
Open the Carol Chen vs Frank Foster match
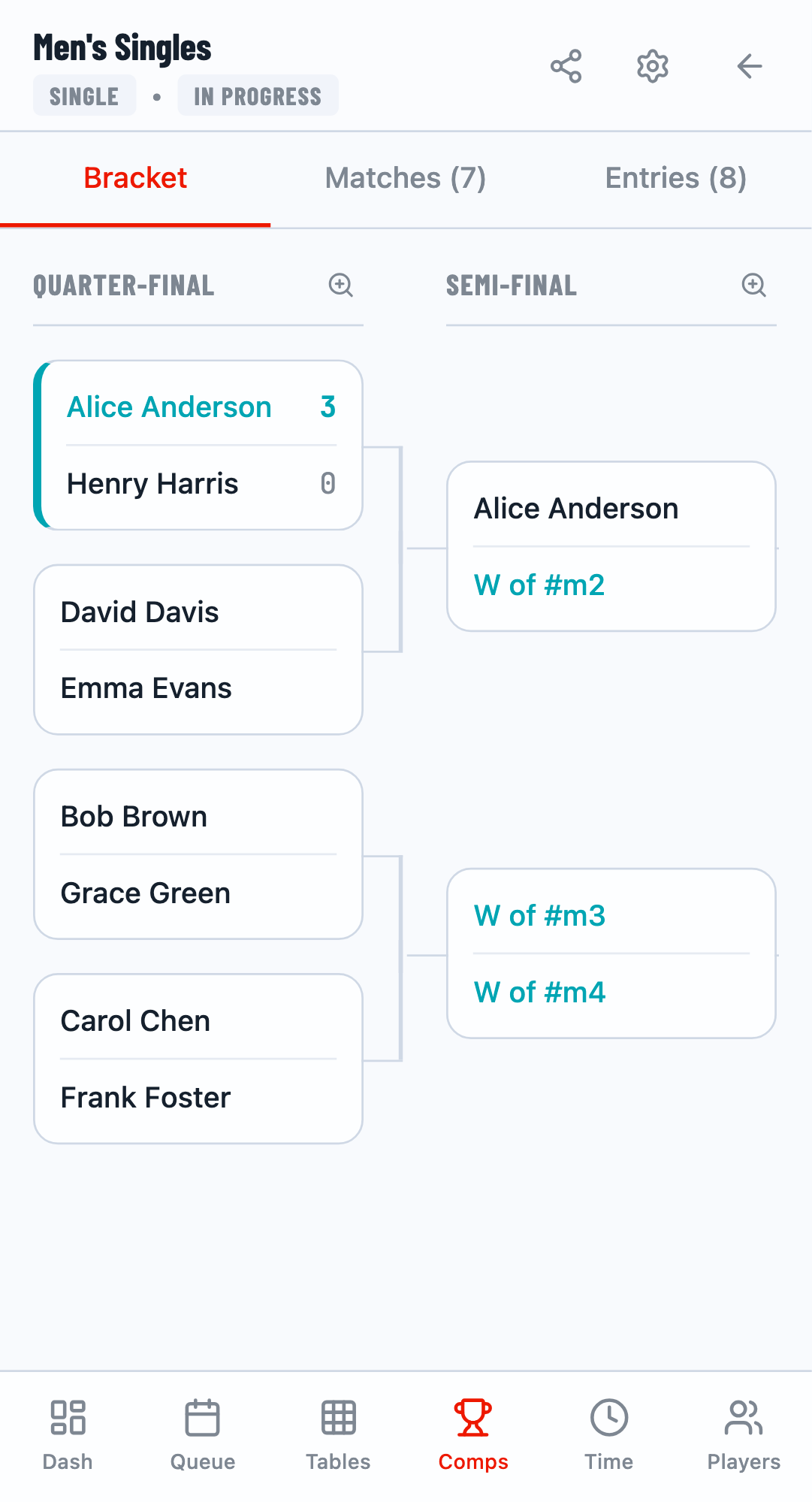pos(198,1059)
